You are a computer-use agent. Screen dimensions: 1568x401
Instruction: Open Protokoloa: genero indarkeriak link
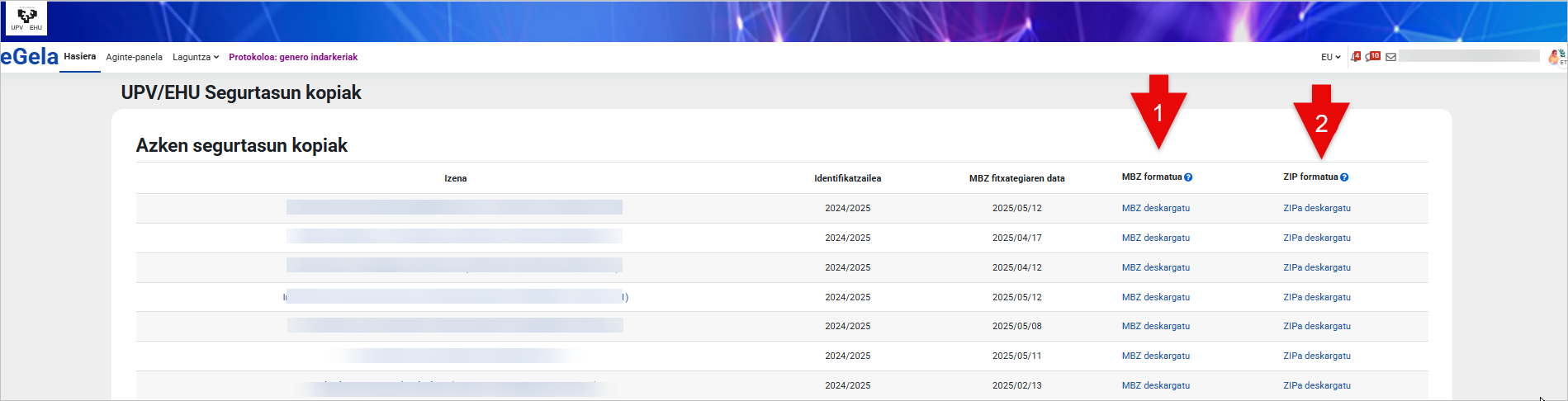(293, 57)
